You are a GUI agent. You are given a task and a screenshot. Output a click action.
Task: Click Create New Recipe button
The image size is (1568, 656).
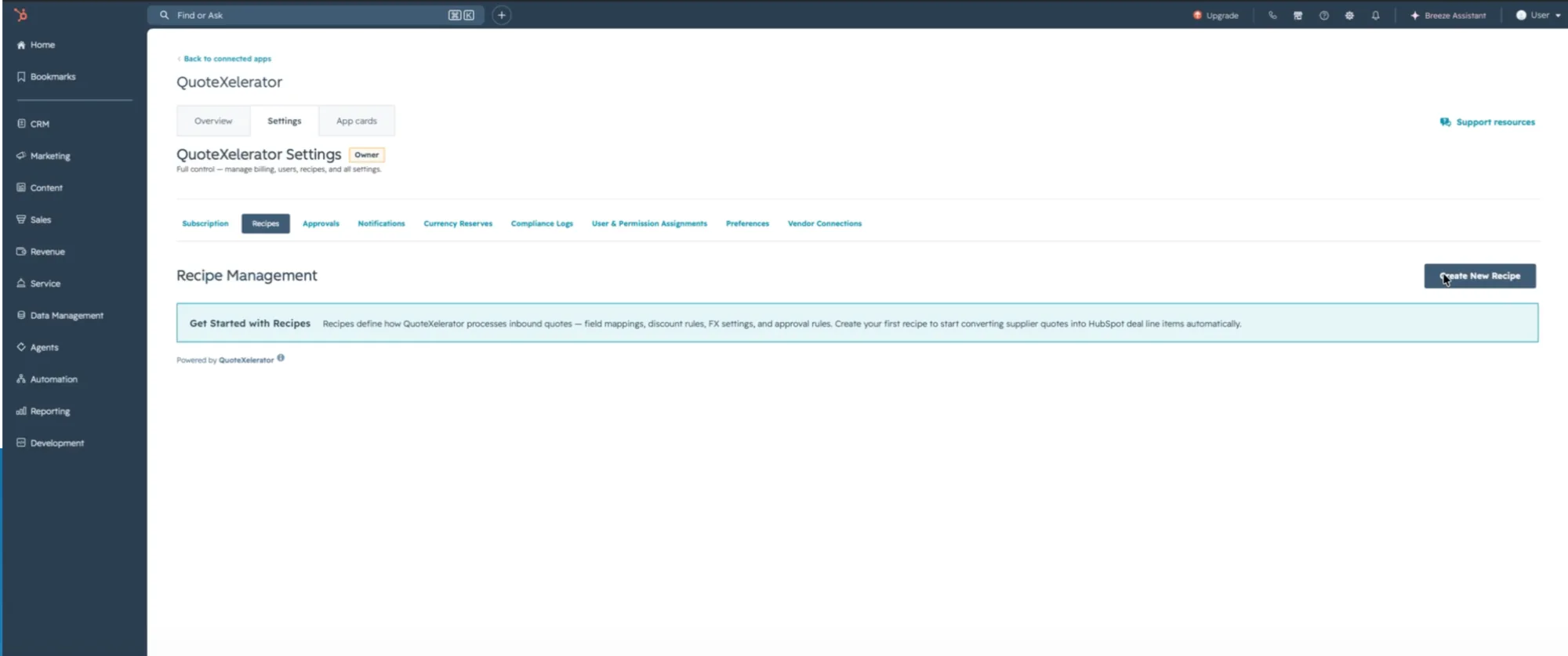point(1479,276)
